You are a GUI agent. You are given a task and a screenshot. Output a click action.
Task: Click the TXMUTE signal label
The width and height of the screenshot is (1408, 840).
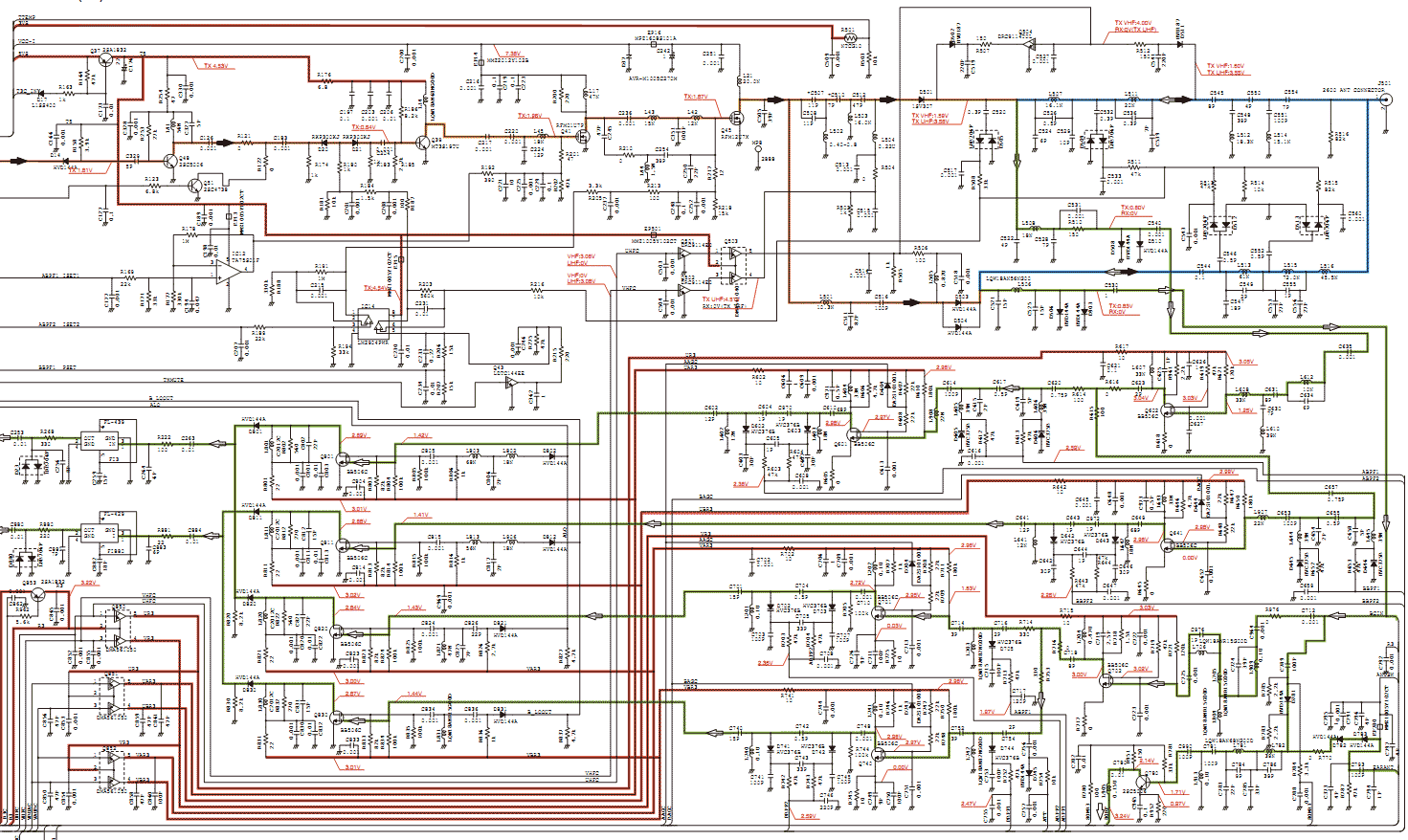point(172,380)
